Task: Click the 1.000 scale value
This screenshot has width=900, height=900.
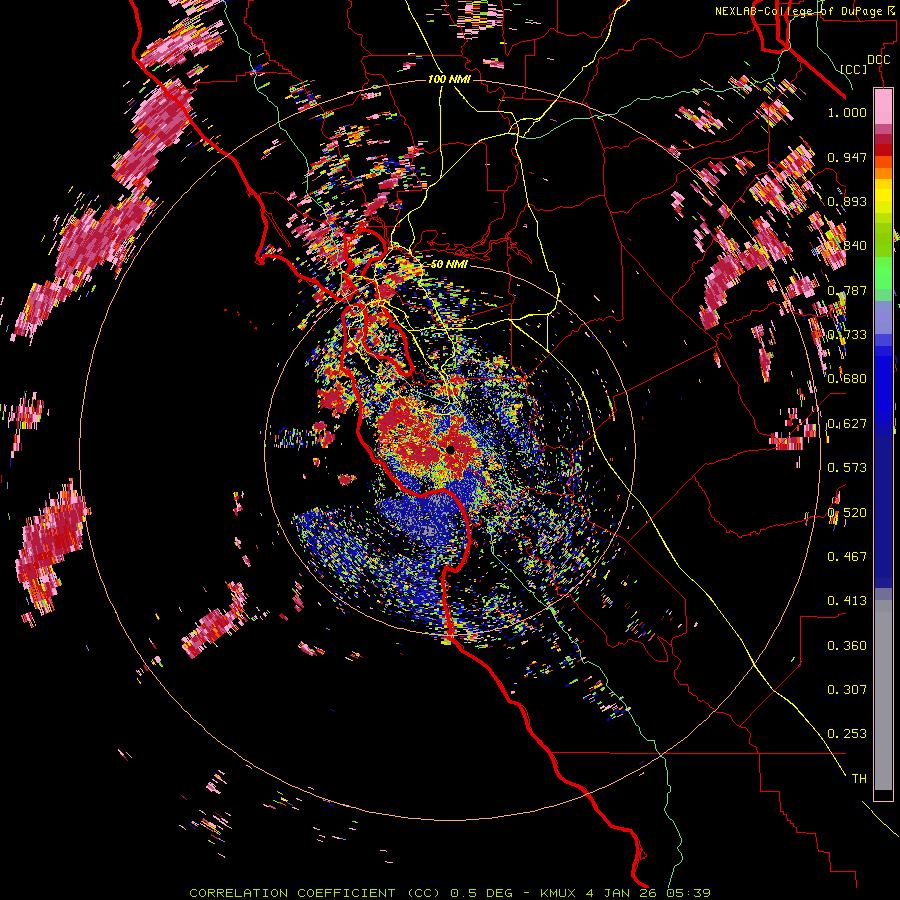Action: click(x=847, y=112)
